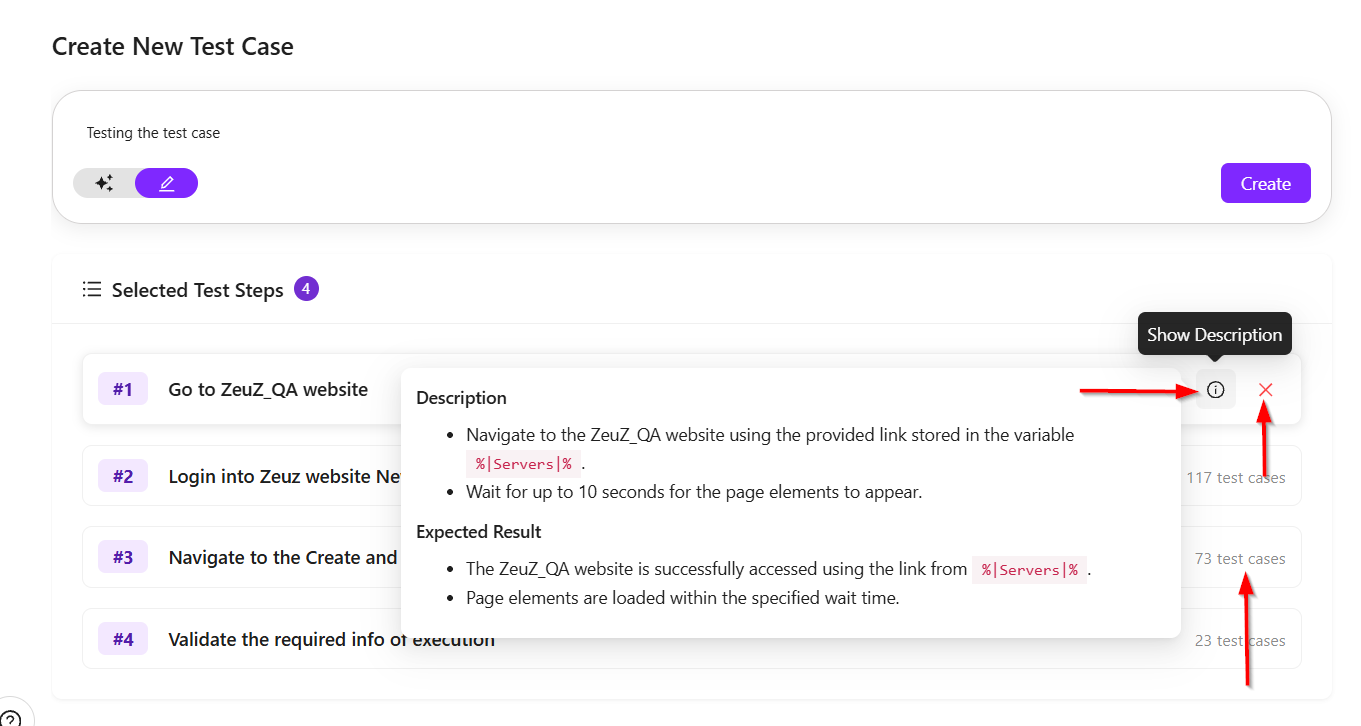The width and height of the screenshot is (1361, 726).
Task: Select the pencil manual edit mode
Action: point(167,183)
